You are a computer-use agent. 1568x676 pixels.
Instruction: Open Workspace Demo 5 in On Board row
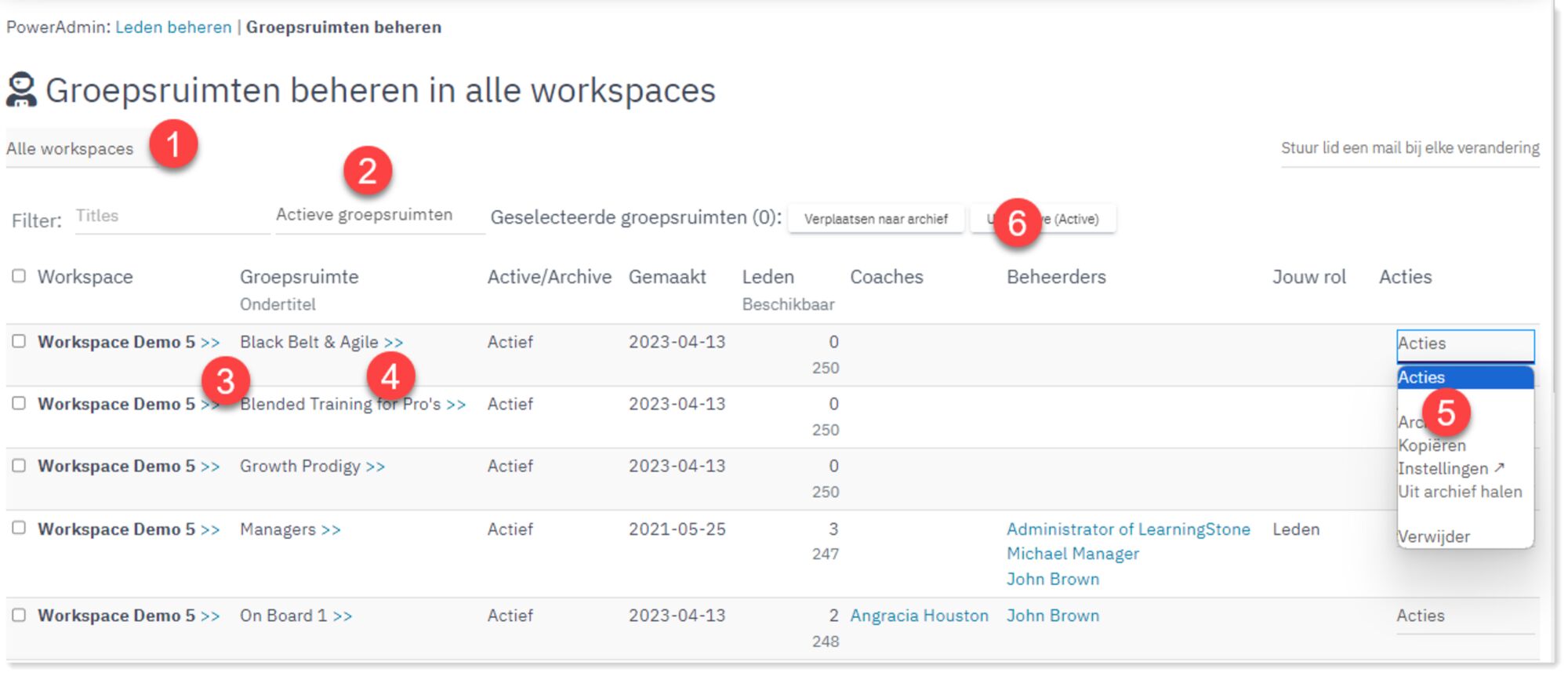(129, 616)
